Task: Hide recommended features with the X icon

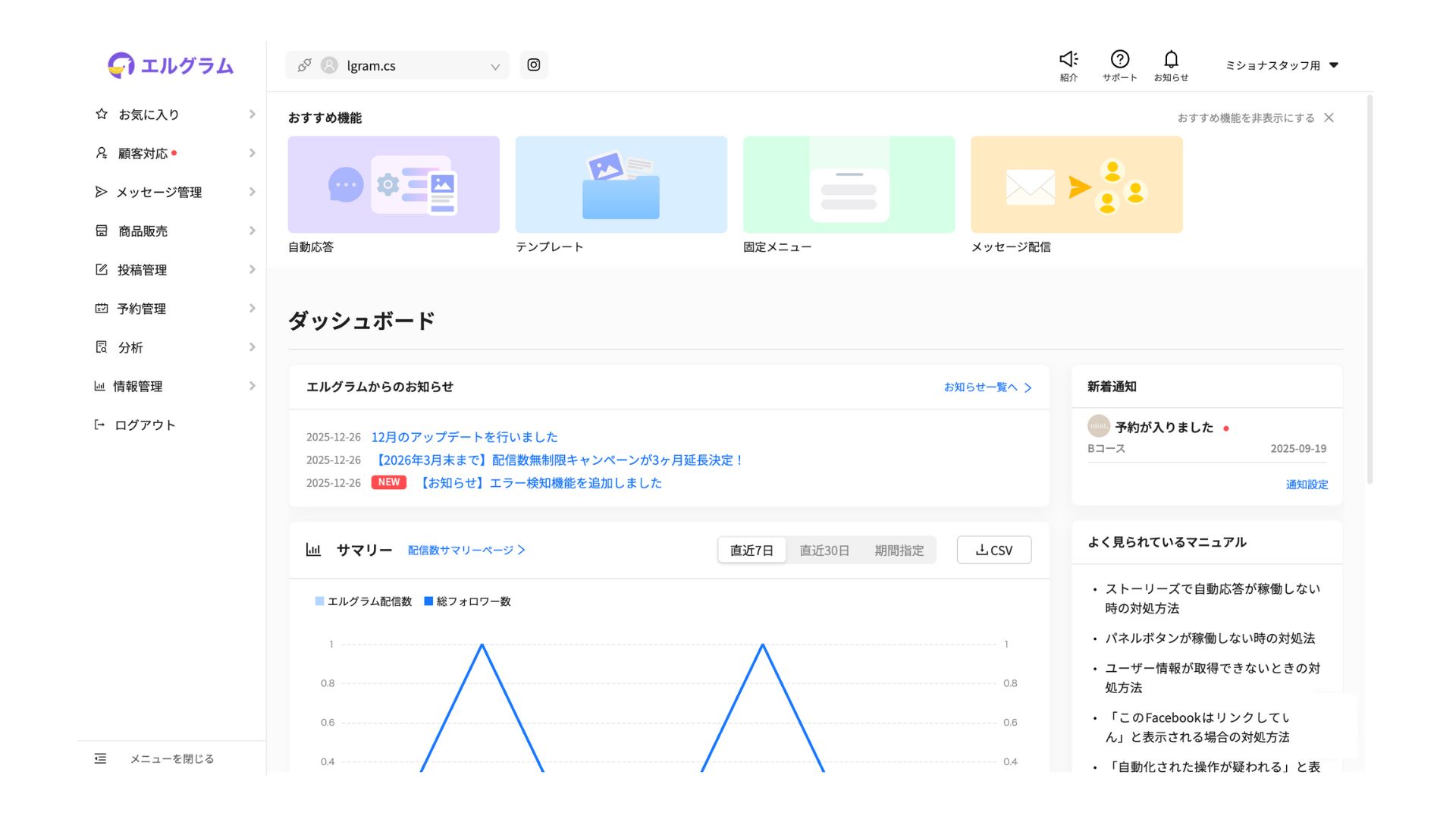Action: [x=1329, y=118]
